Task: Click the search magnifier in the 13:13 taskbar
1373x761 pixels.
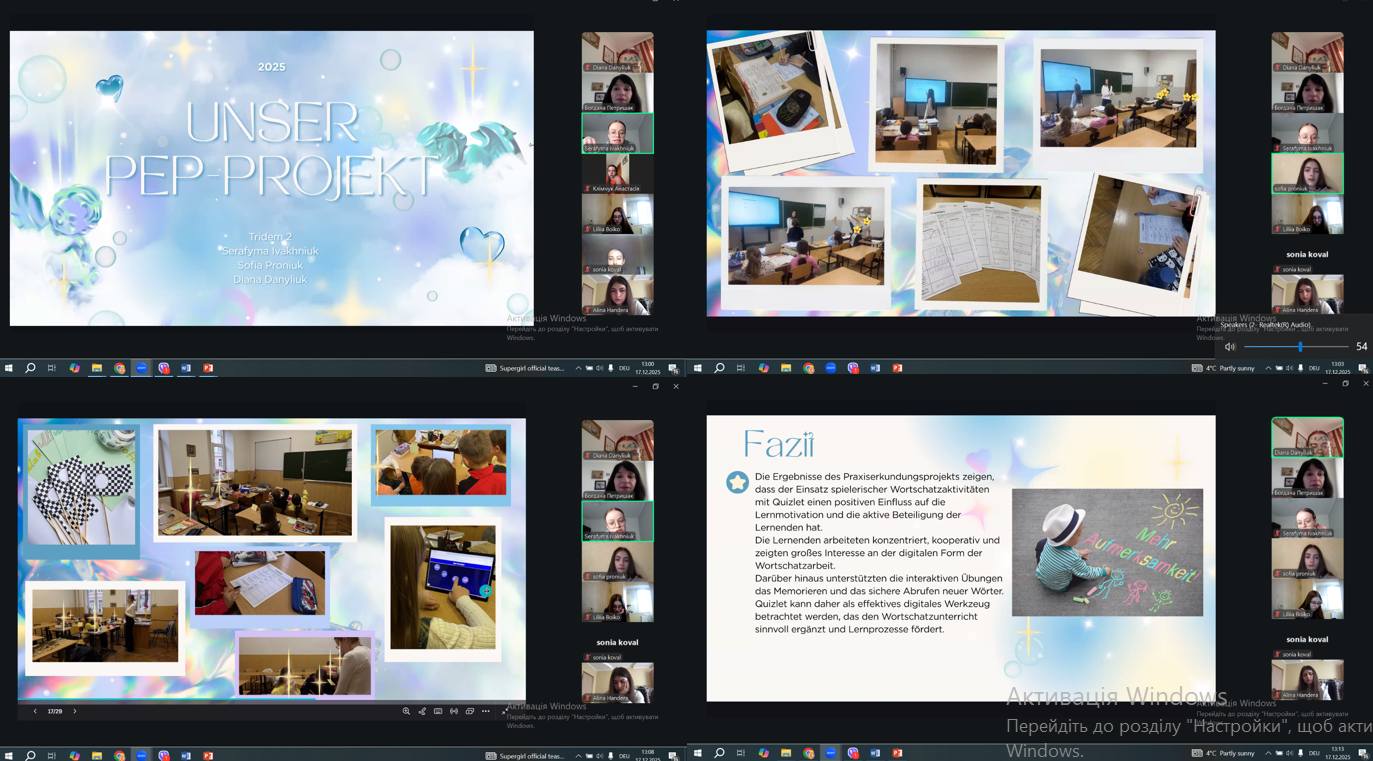Action: coord(719,753)
